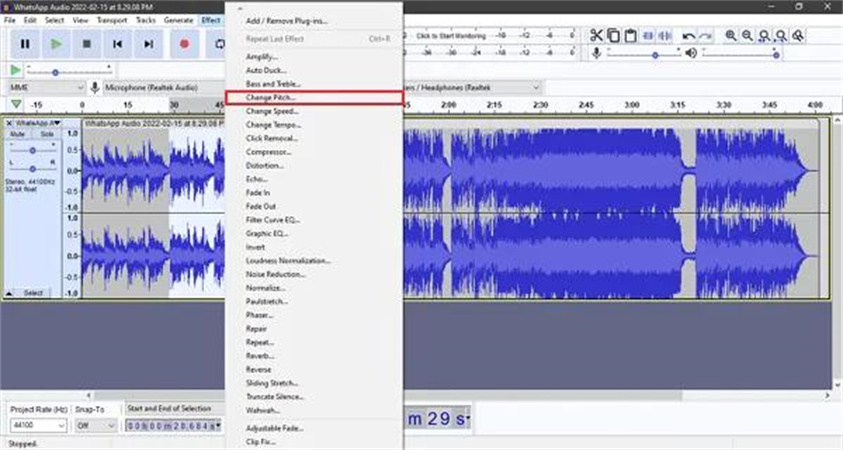Click the Copy icon in edit toolbar
Viewport: 843px width, 450px height.
coord(614,36)
